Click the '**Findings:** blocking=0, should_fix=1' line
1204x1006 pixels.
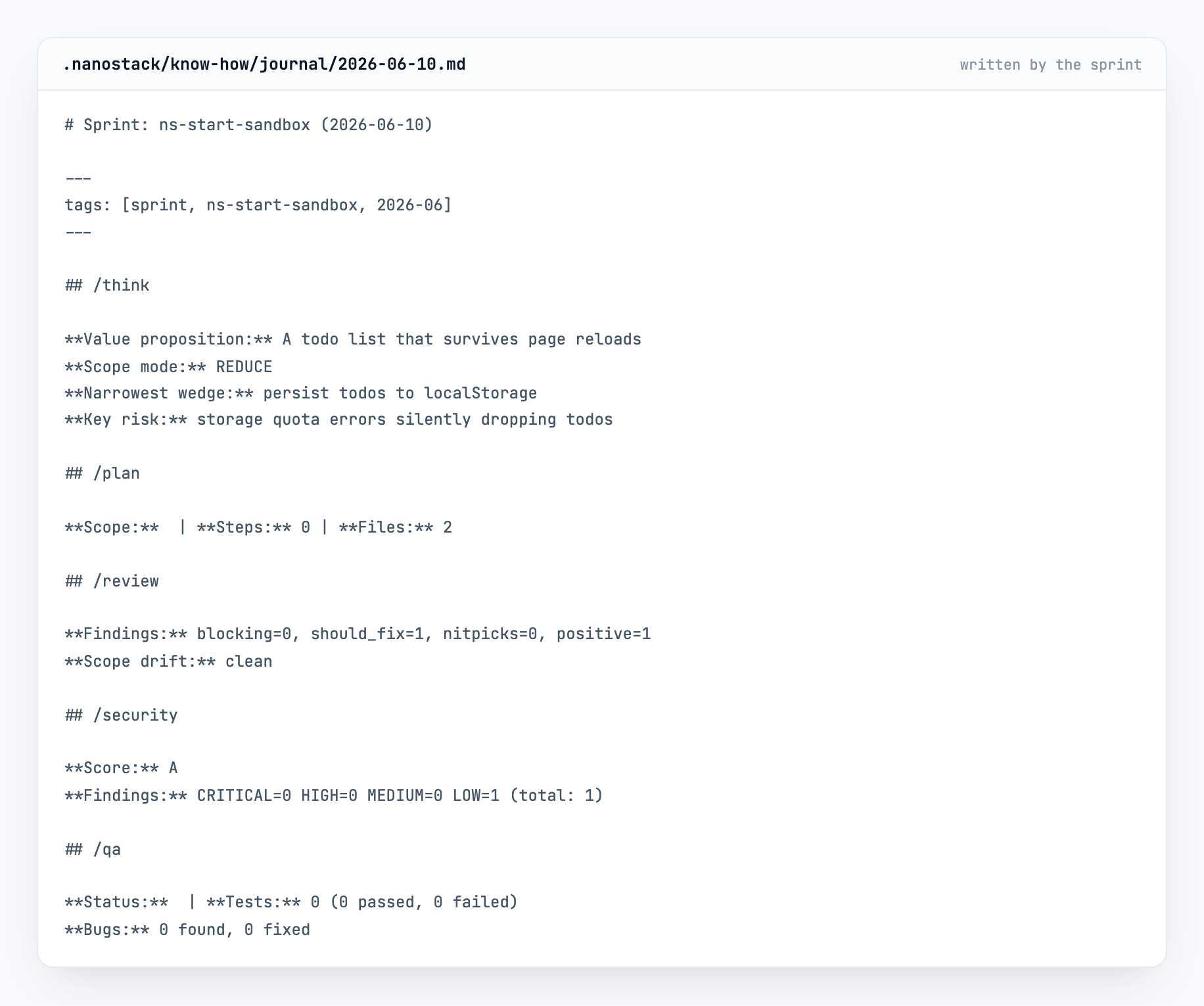358,634
